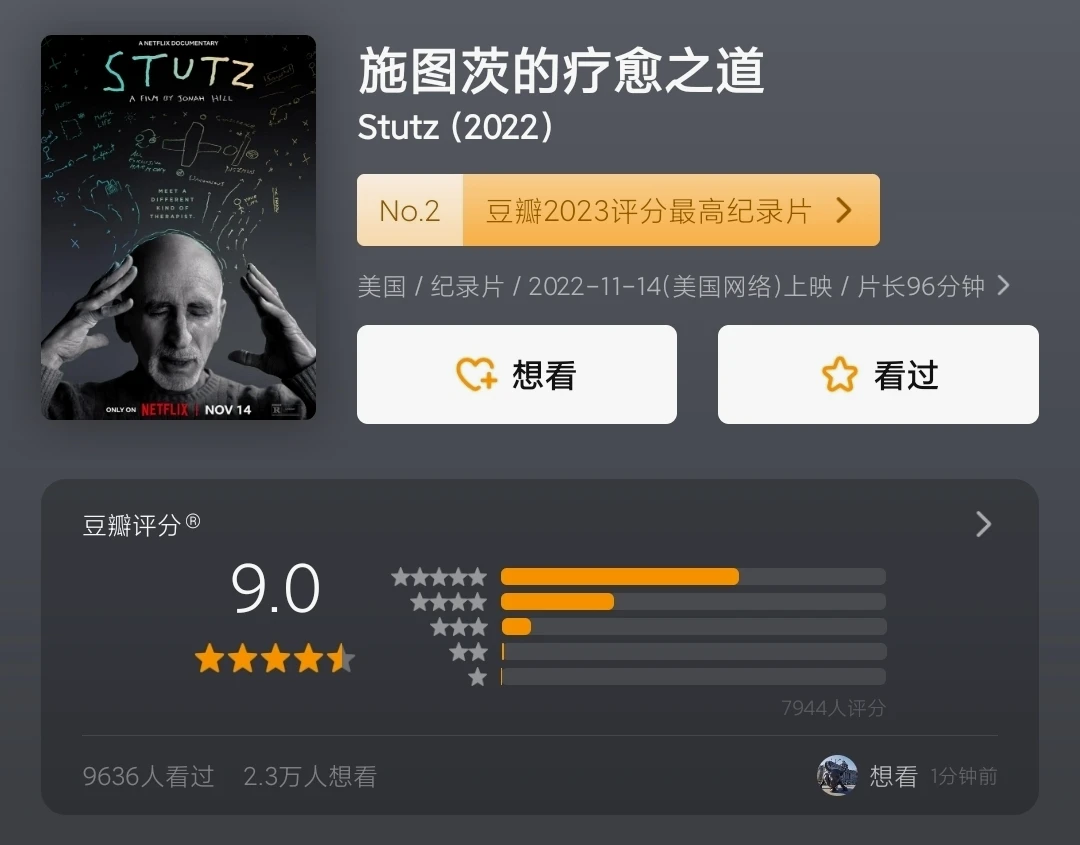
Task: Open chevron on 豆瓣2023评分最高纪录片 banner
Action: tap(844, 210)
